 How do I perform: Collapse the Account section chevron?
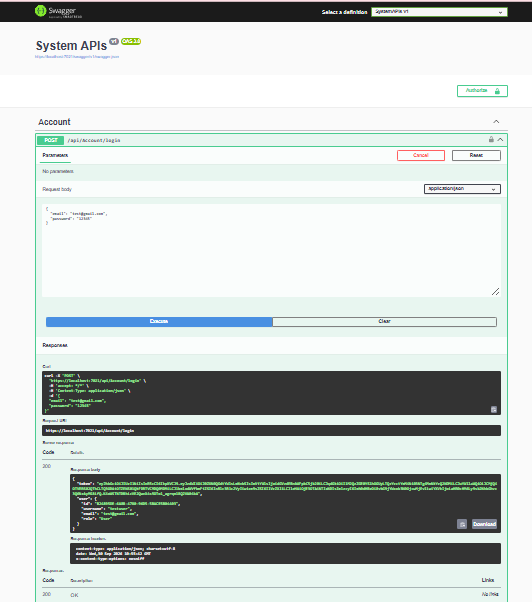496,122
